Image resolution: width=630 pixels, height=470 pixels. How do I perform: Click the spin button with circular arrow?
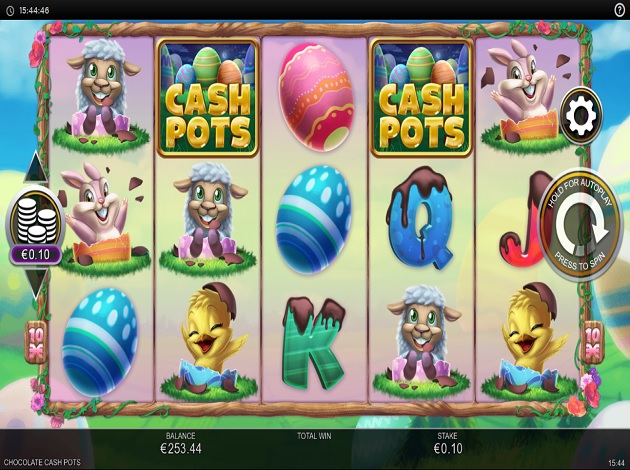(581, 225)
